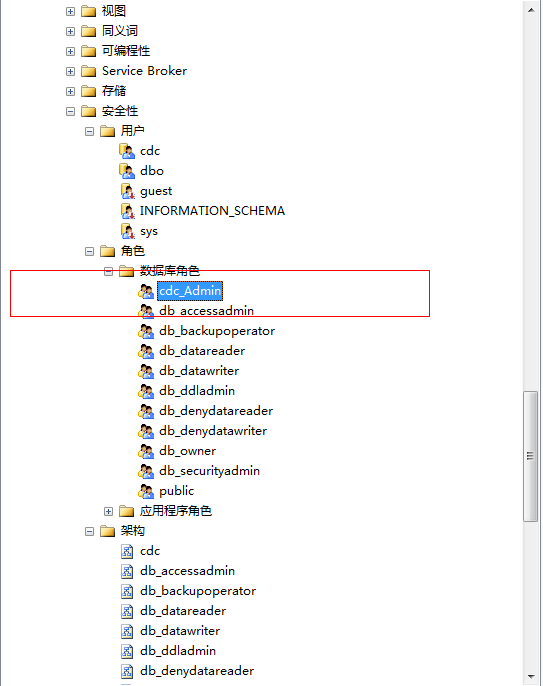Click the vertical scrollbar thumb

531,456
